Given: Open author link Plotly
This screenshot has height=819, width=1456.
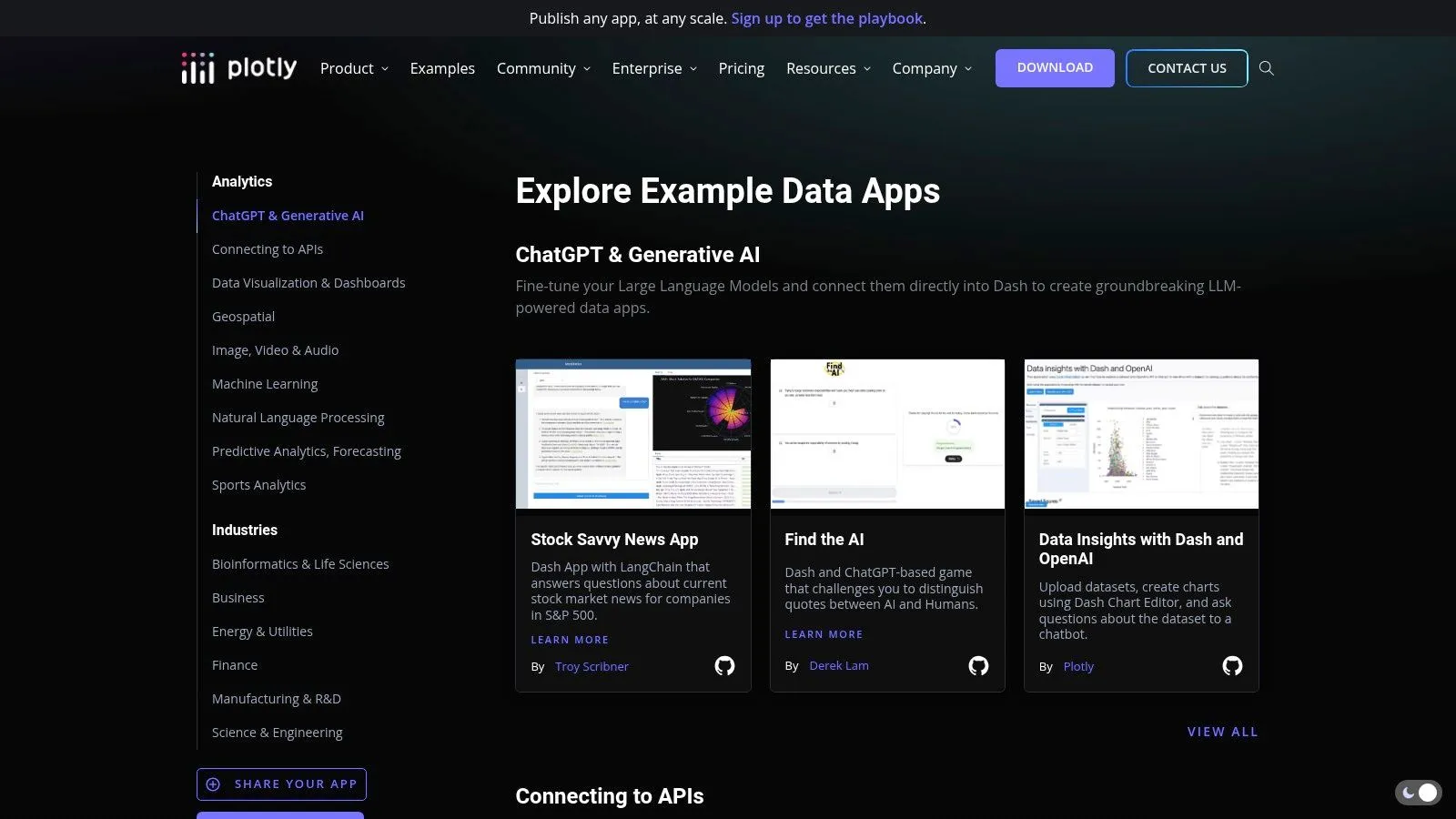Looking at the screenshot, I should click(1078, 666).
